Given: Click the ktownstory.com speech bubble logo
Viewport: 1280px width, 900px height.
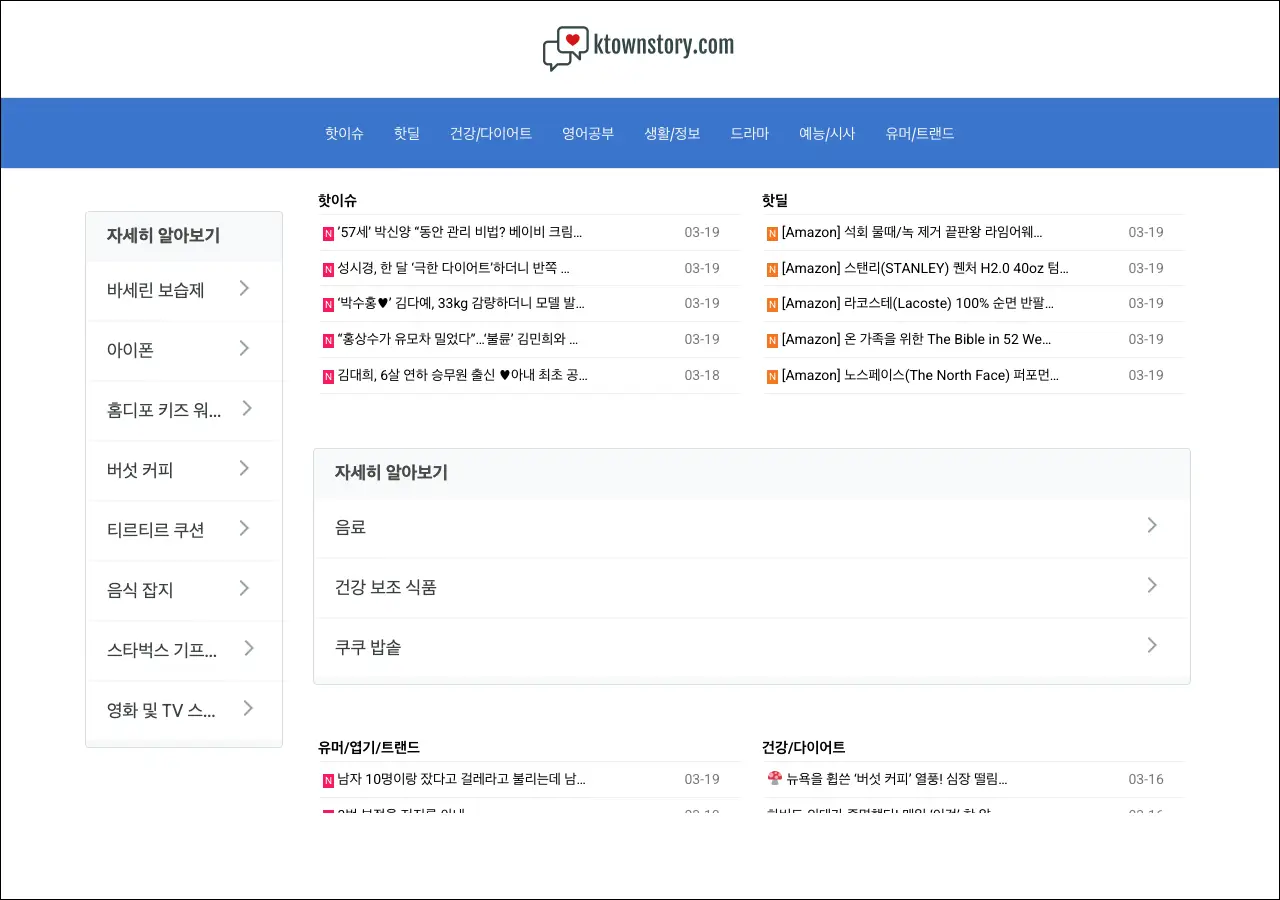Looking at the screenshot, I should click(x=565, y=48).
